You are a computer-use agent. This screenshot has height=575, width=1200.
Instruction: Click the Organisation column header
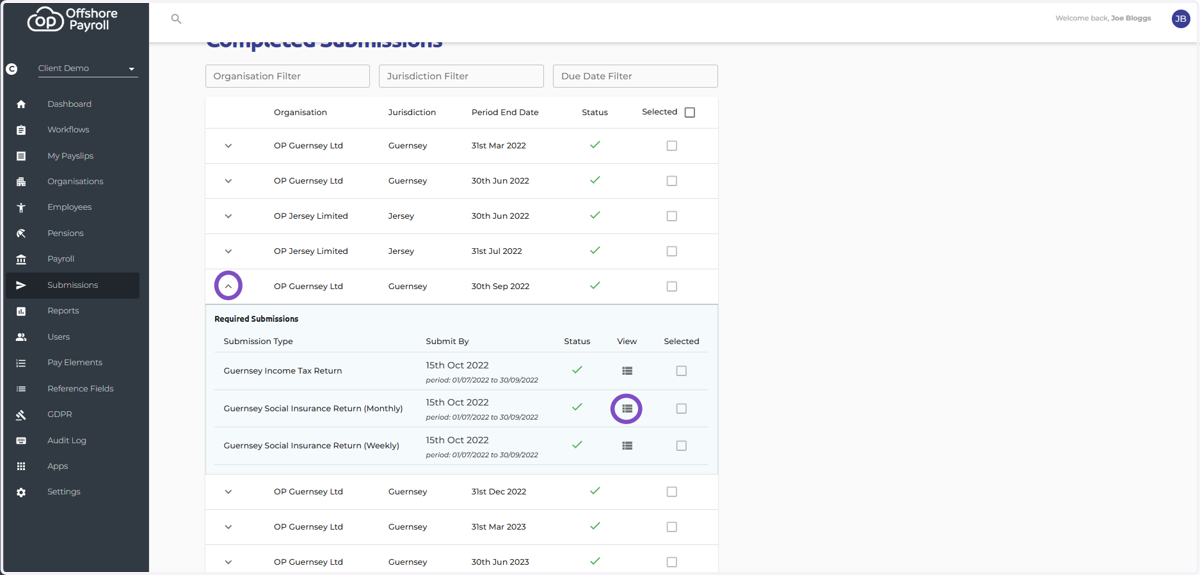[300, 112]
